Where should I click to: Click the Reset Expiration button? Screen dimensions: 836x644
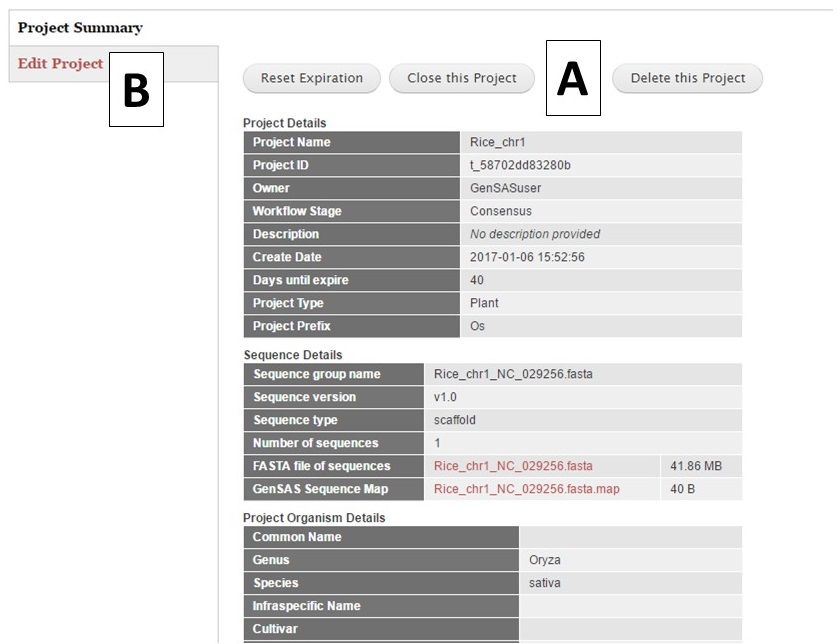click(311, 78)
